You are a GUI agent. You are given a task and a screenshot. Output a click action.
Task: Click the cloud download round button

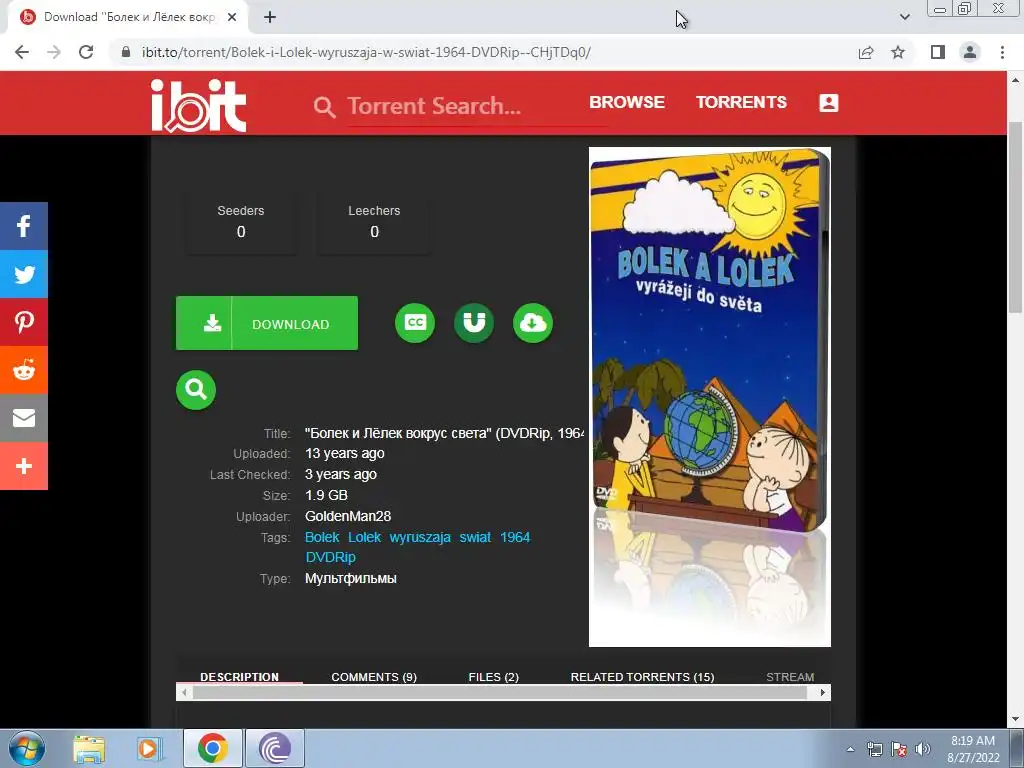click(533, 323)
